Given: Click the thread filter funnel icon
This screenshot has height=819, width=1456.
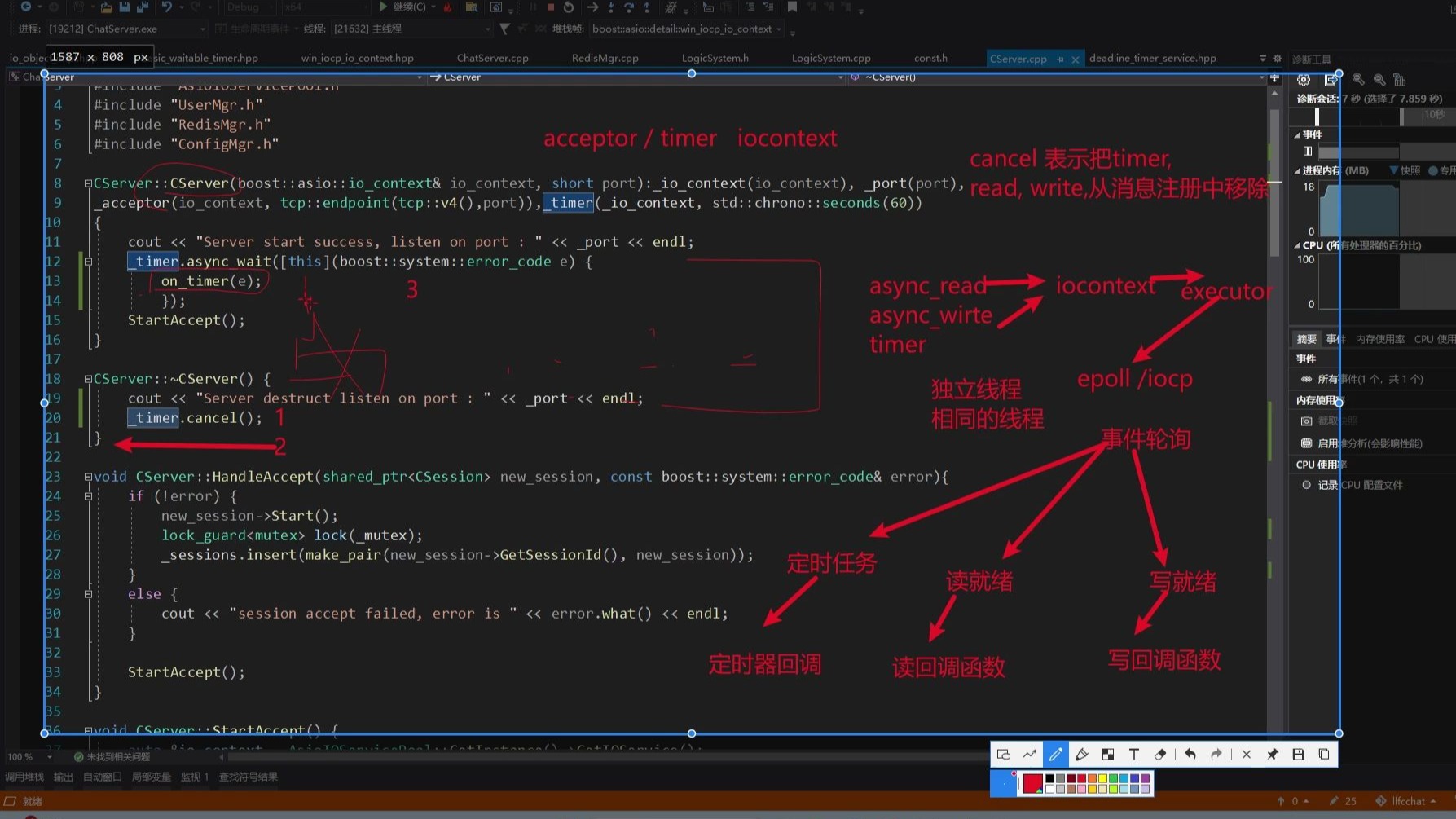Looking at the screenshot, I should coord(505,29).
